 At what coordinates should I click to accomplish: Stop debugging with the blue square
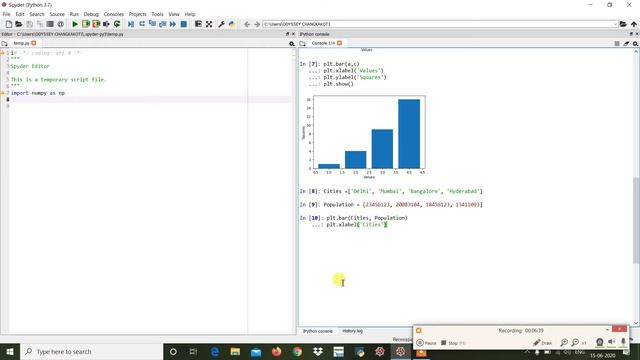(184, 24)
